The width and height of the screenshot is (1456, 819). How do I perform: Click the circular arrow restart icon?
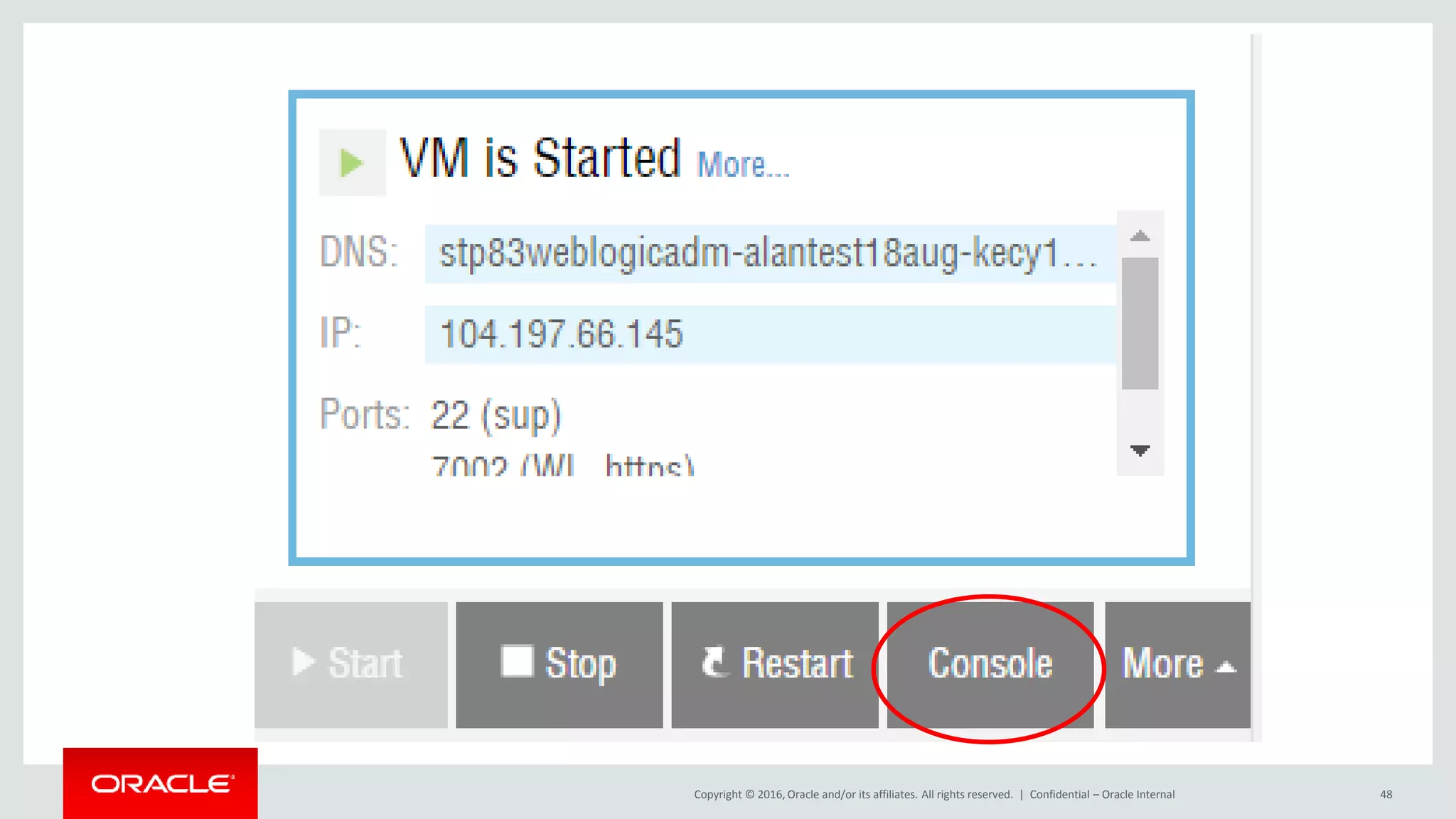coord(715,661)
